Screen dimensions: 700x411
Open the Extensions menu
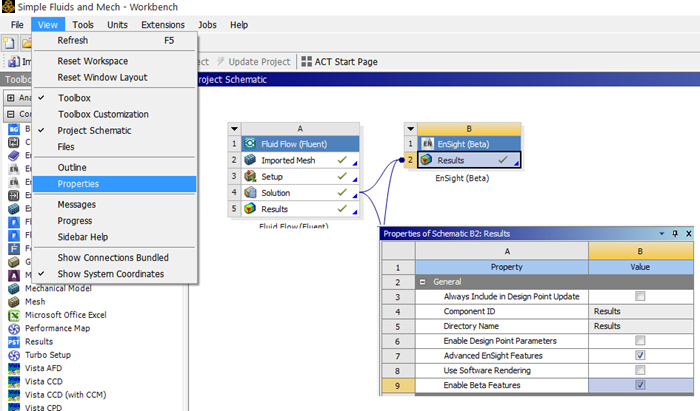click(x=163, y=25)
